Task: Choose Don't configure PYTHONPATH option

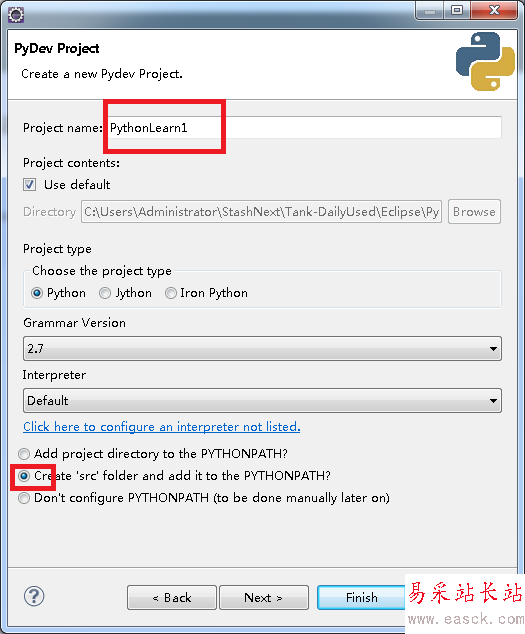Action: point(24,498)
